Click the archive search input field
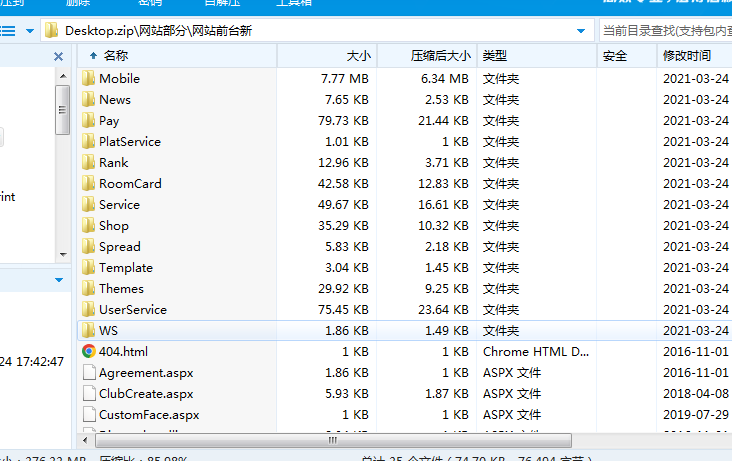This screenshot has width=732, height=461. [x=664, y=31]
